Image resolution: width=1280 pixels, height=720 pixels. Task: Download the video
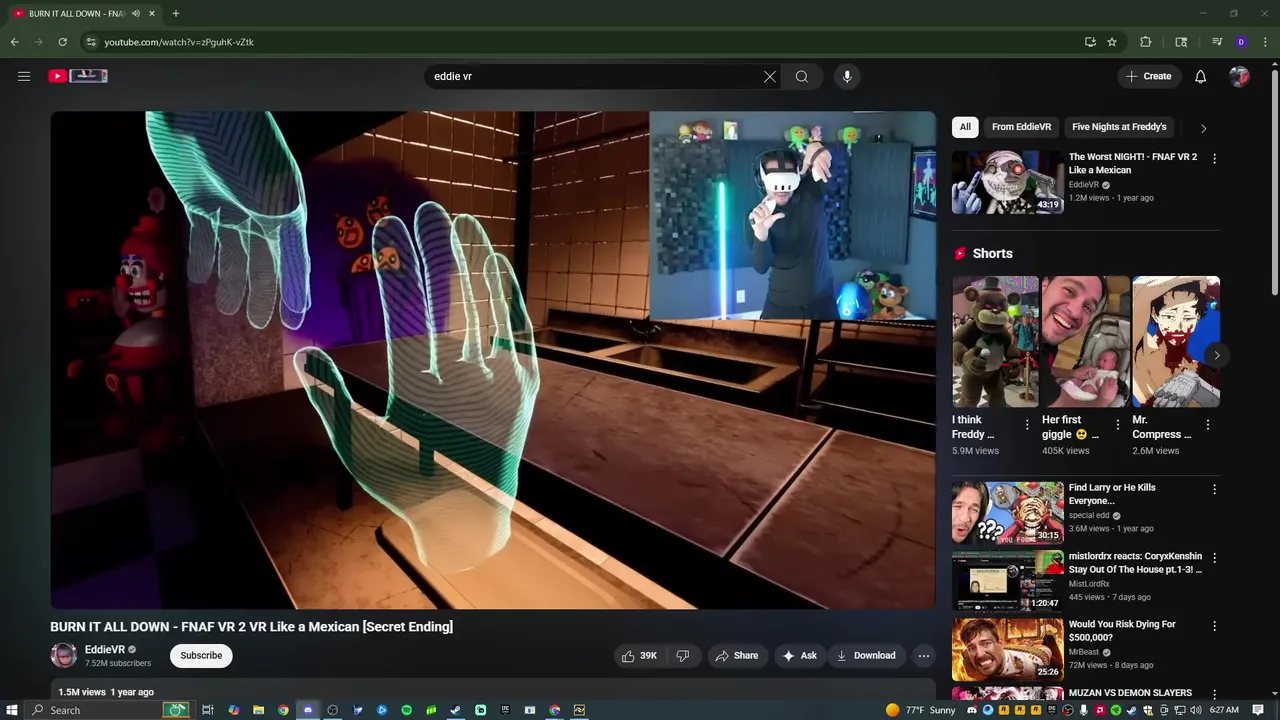pyautogui.click(x=866, y=656)
